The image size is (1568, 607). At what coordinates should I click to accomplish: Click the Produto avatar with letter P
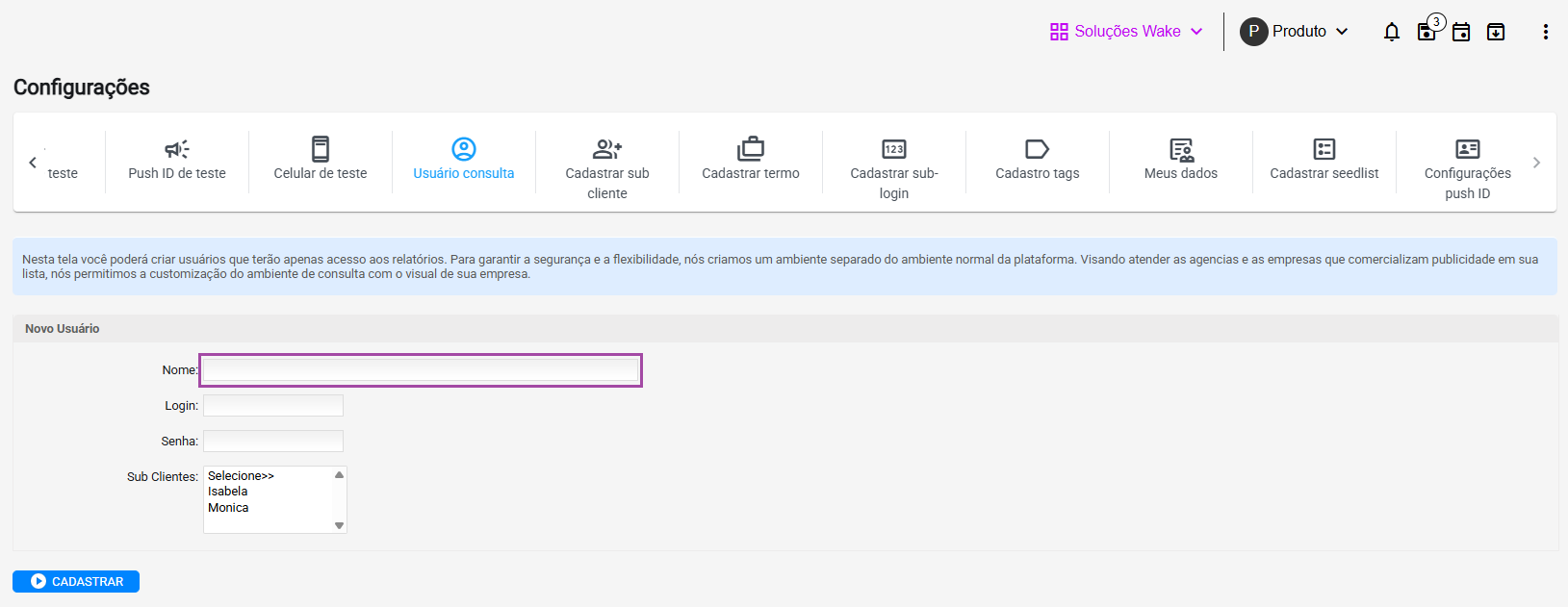pos(1253,32)
